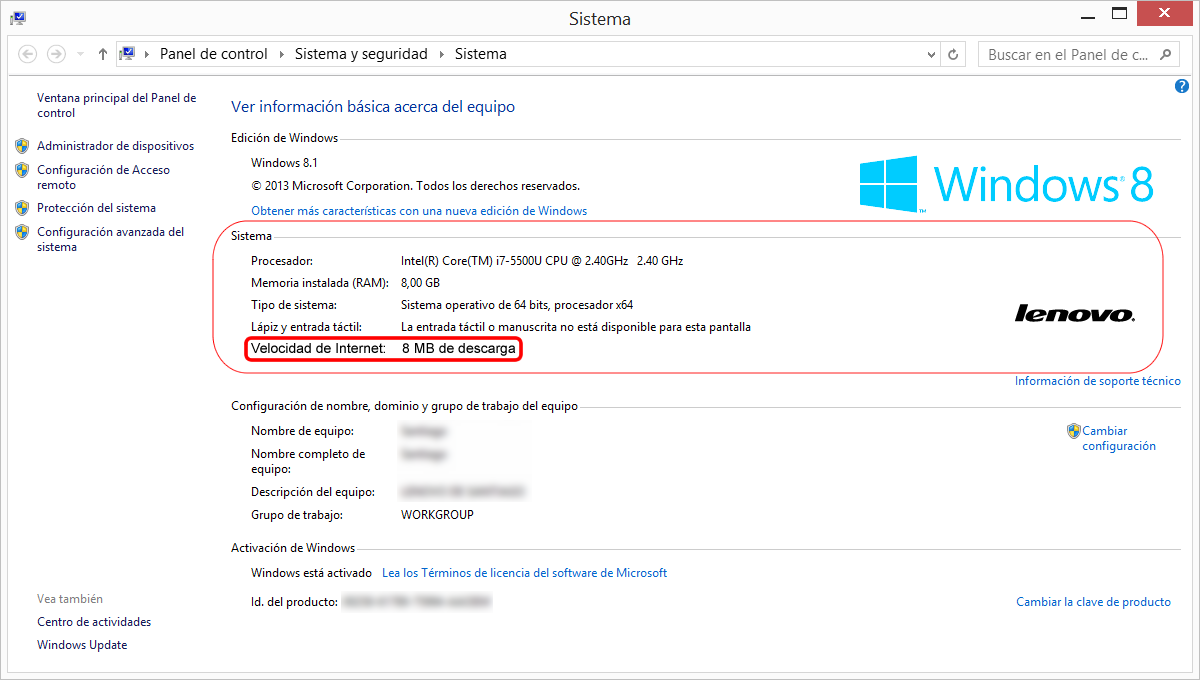Read Términos de licencia del software Microsoft
The height and width of the screenshot is (680, 1200).
(x=525, y=573)
